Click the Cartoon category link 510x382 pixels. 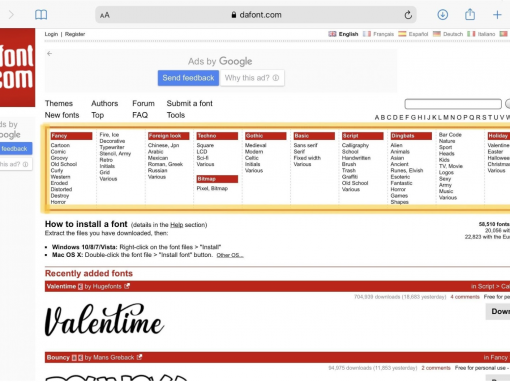tap(60, 145)
